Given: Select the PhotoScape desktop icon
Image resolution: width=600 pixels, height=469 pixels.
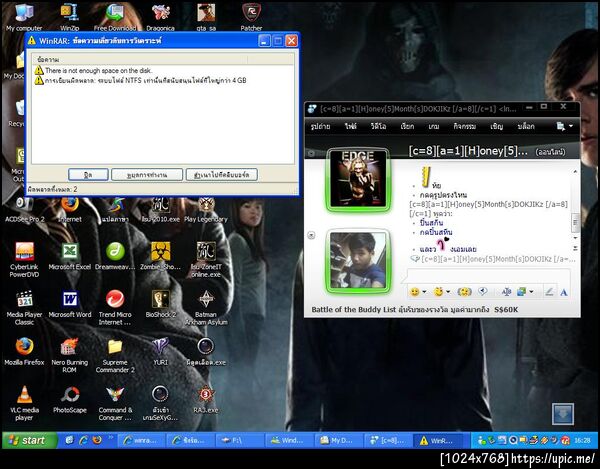Looking at the screenshot, I should click(70, 399).
